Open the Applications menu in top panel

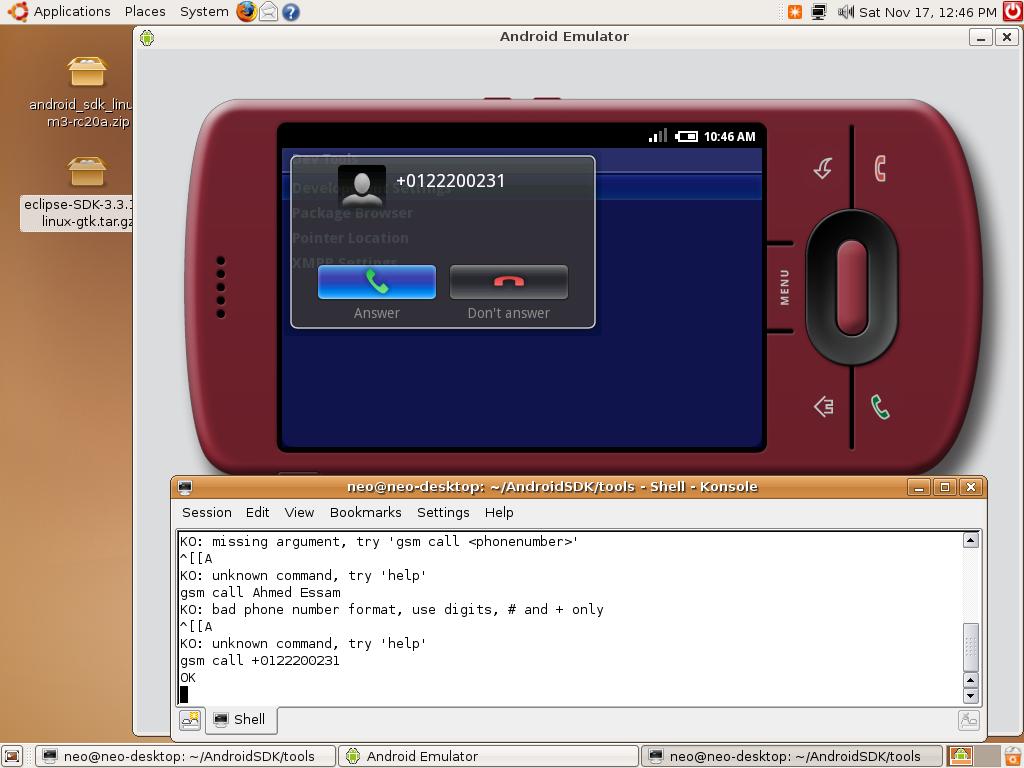pyautogui.click(x=72, y=12)
